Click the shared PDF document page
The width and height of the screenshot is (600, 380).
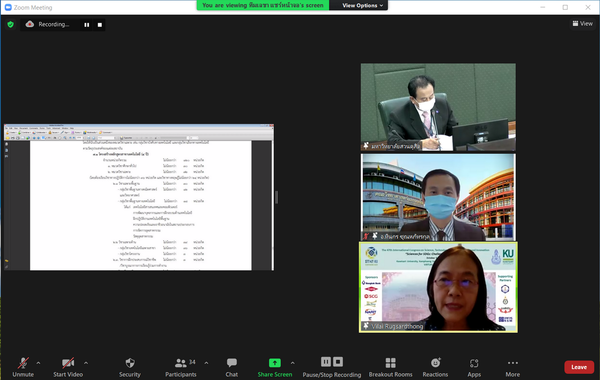[x=141, y=205]
